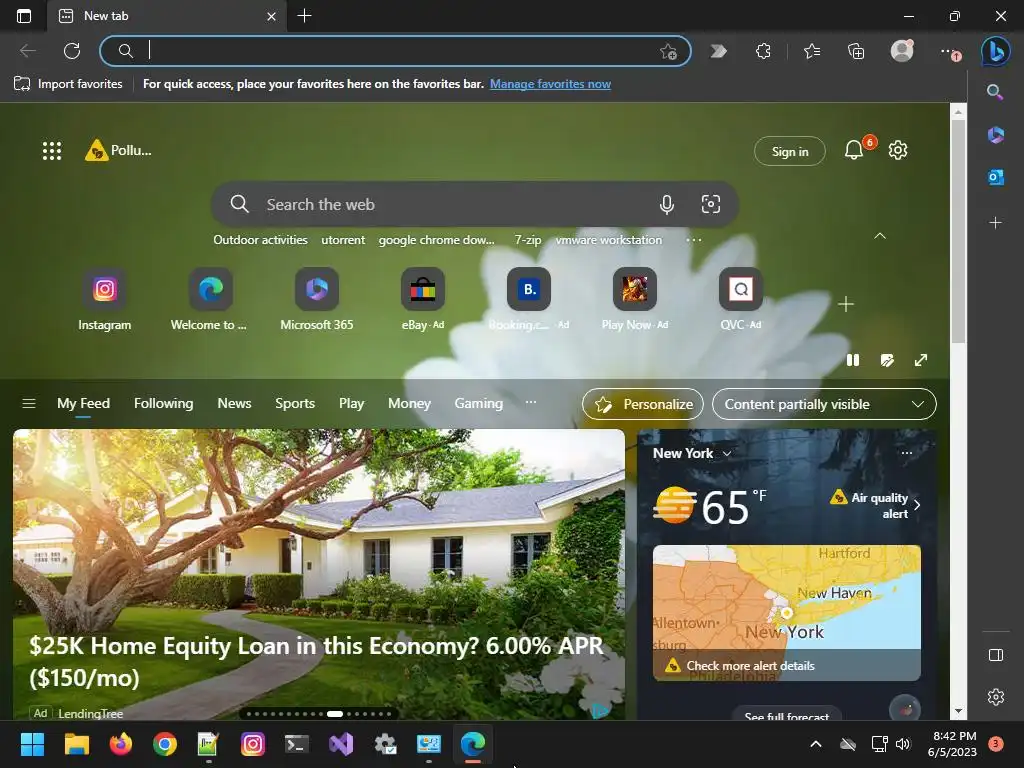Open the app launcher grid icon
The image size is (1024, 768).
[x=52, y=151]
